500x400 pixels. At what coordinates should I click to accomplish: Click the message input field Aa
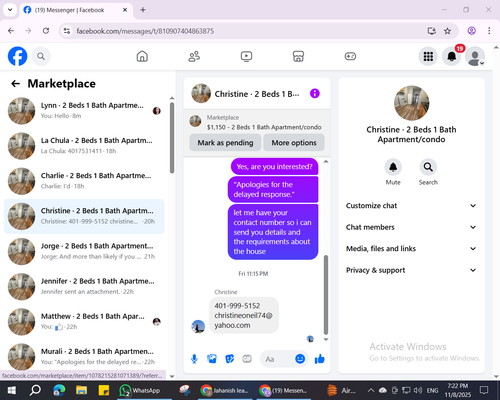tap(277, 359)
